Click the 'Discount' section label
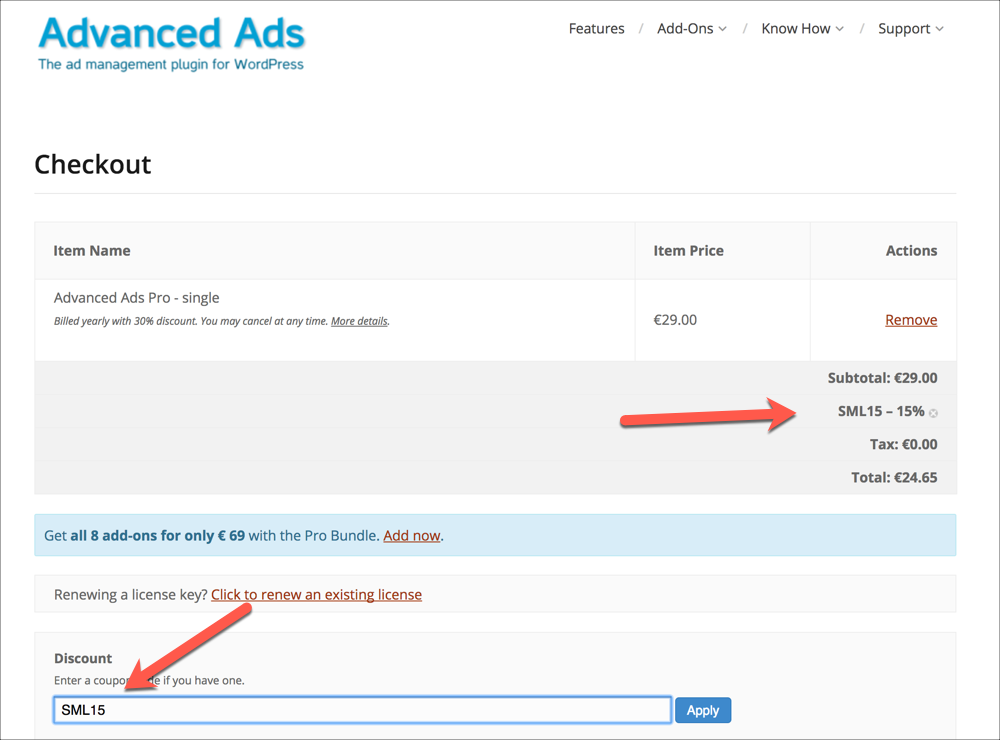1000x740 pixels. click(x=83, y=658)
